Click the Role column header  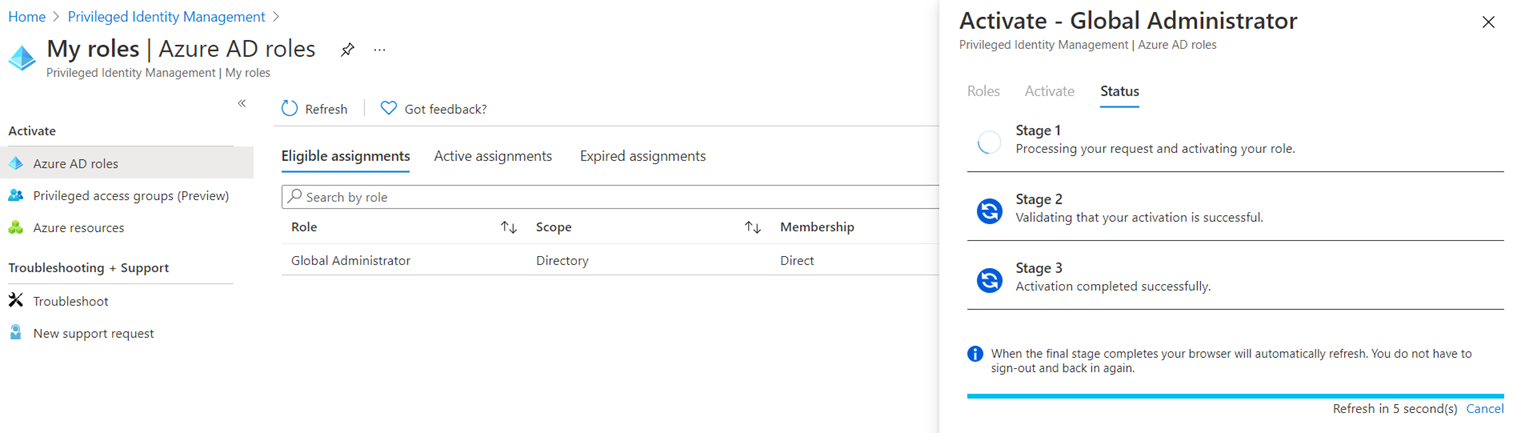coord(304,227)
